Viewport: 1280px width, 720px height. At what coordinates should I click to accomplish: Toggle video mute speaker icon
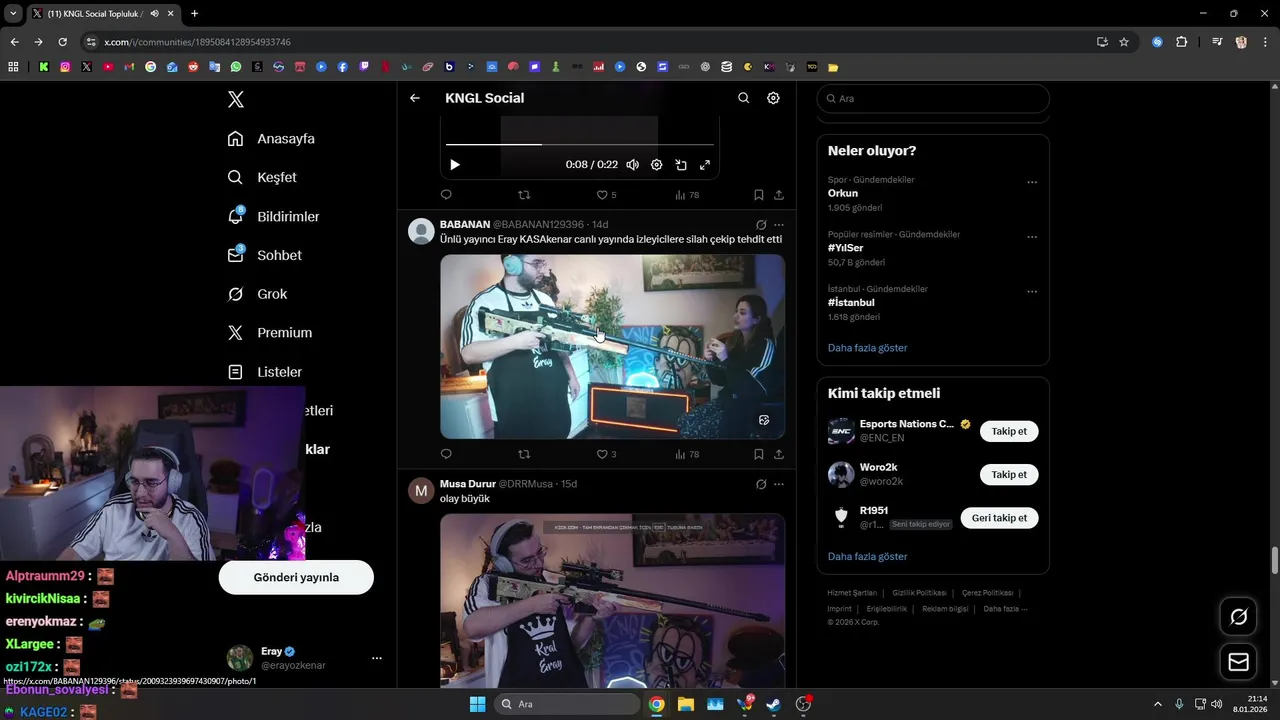[632, 165]
